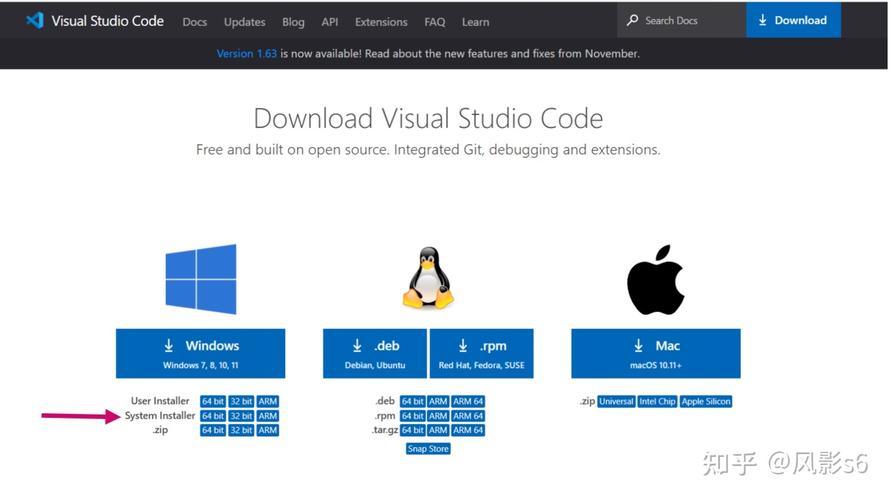
Task: Download Linux .tar.gz ARM archive
Action: (438, 430)
